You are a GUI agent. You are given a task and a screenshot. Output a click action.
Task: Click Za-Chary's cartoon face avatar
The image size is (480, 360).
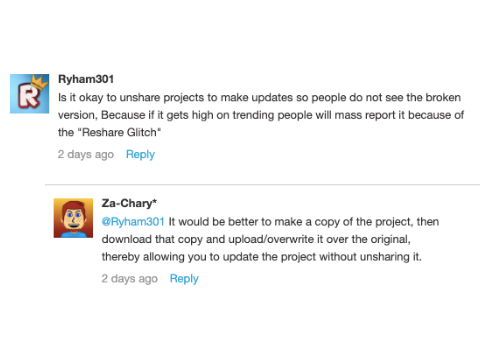click(73, 218)
